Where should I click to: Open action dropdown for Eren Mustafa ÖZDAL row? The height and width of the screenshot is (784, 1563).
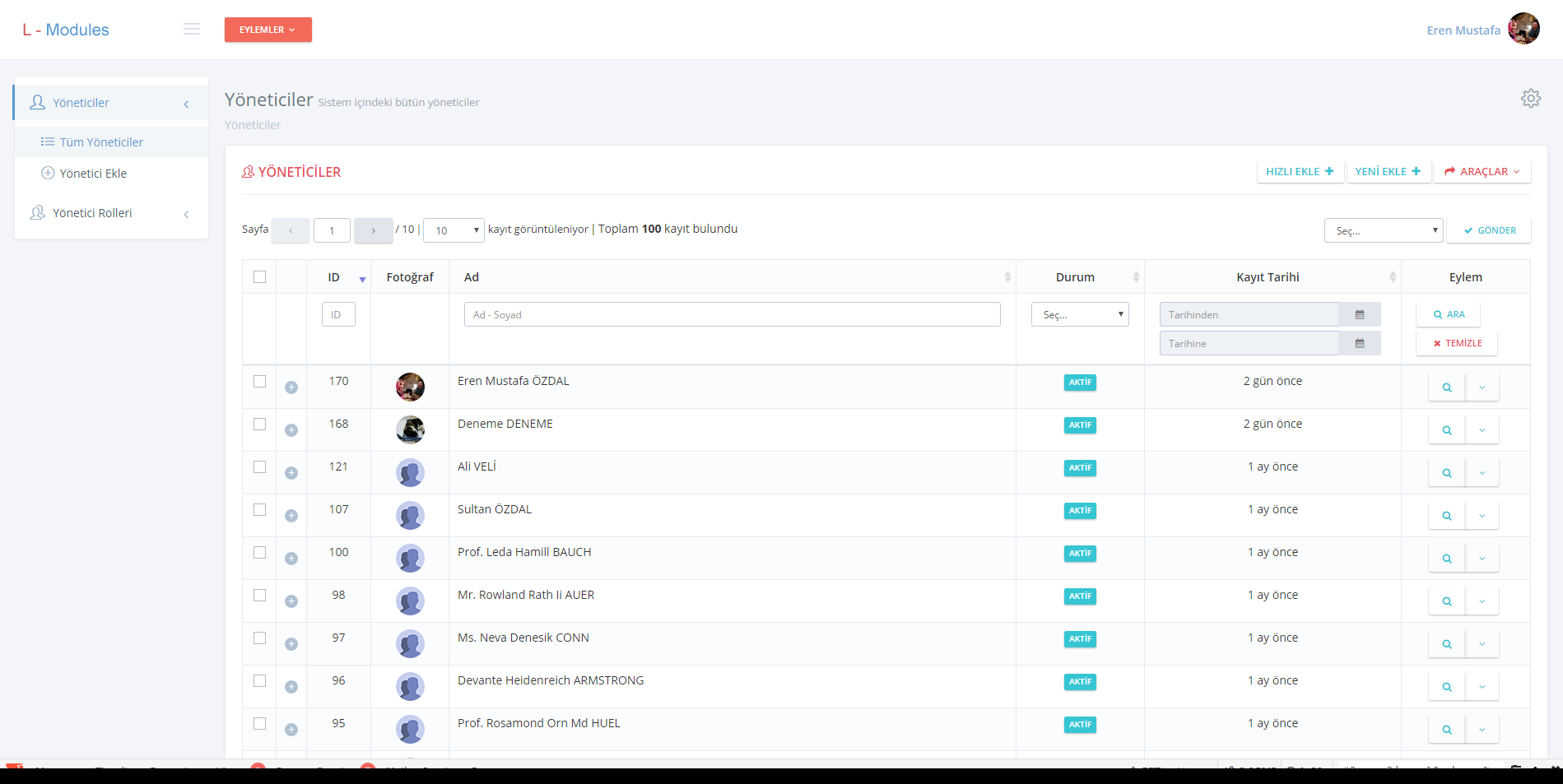[x=1482, y=387]
